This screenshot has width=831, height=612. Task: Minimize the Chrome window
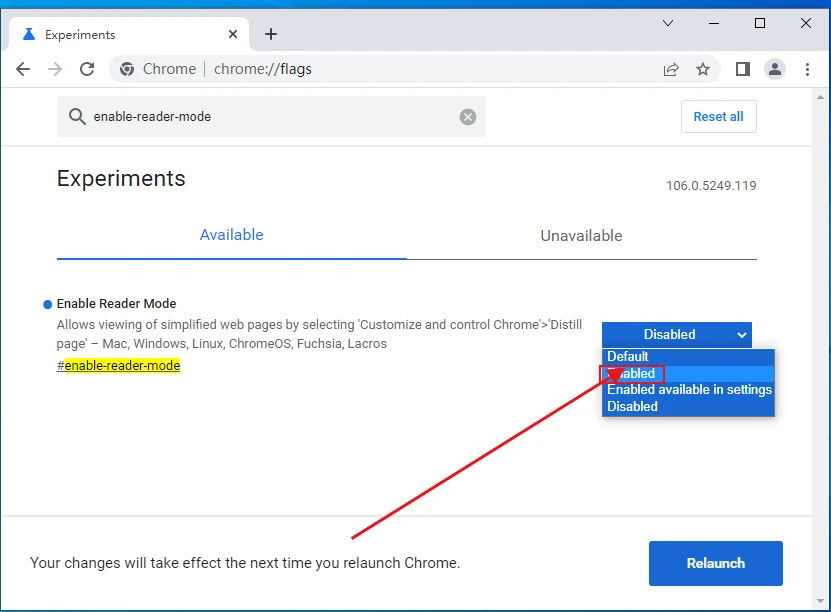coord(714,23)
